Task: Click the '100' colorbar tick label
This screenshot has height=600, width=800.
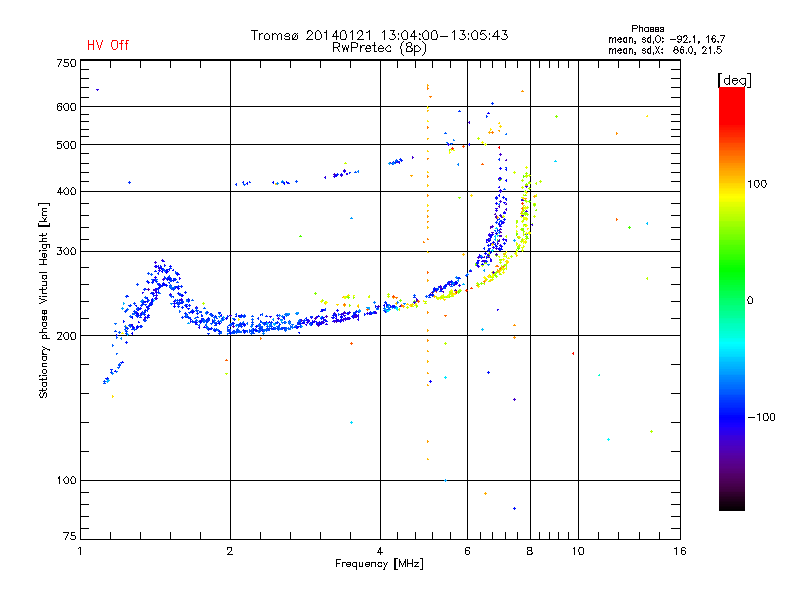Action: [x=757, y=184]
